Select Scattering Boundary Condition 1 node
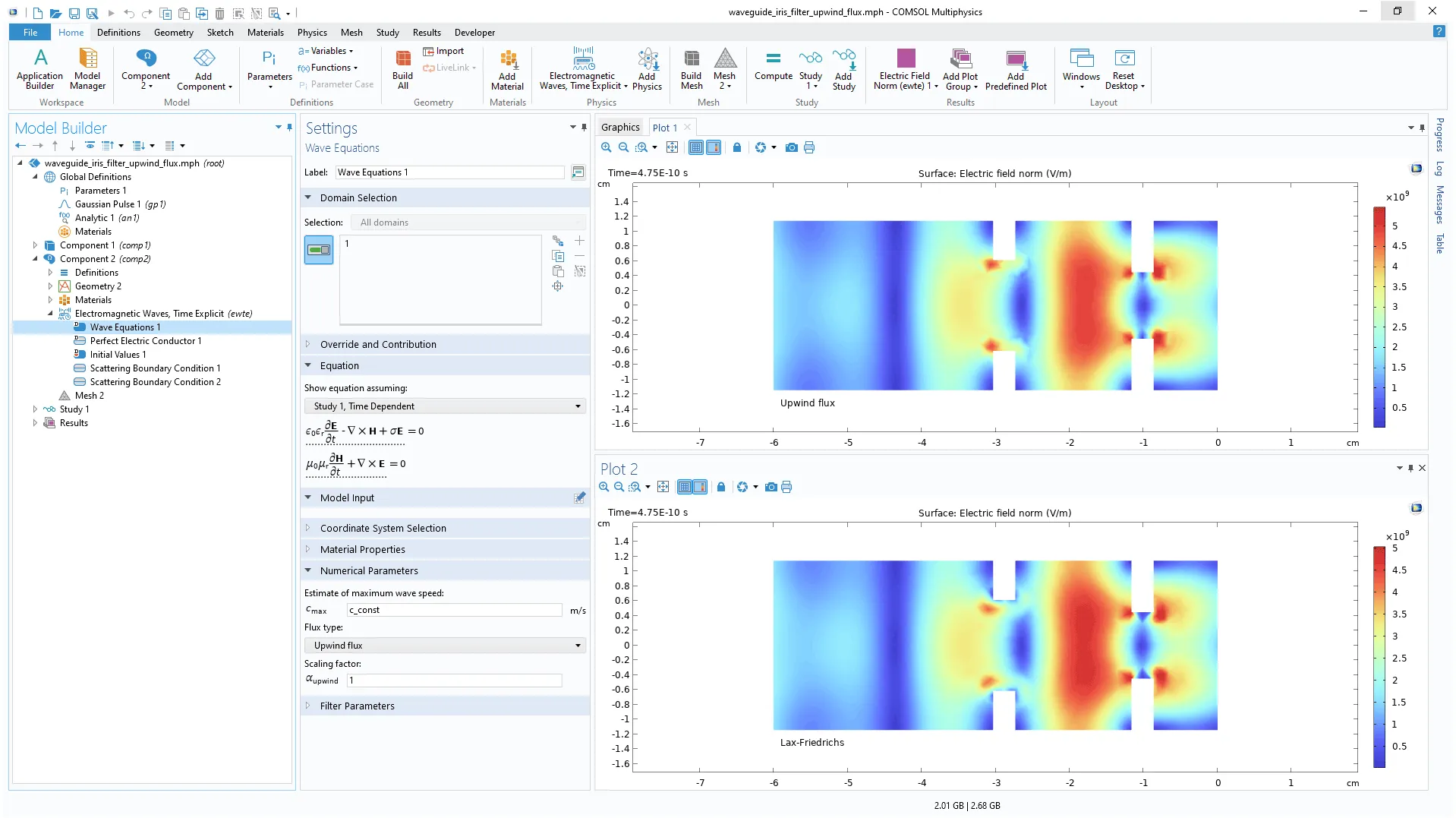1456x818 pixels. pyautogui.click(x=155, y=368)
